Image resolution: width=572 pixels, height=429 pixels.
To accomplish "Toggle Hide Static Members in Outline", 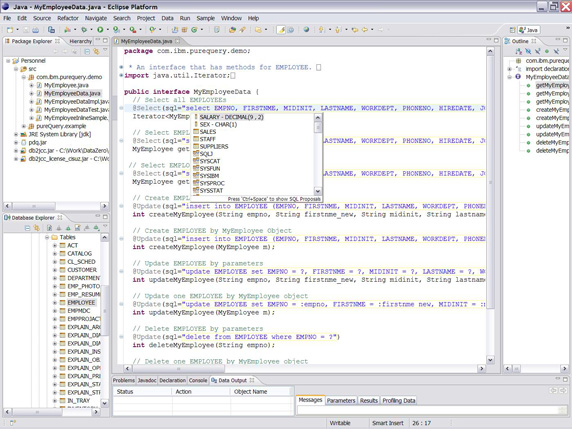I will [537, 51].
